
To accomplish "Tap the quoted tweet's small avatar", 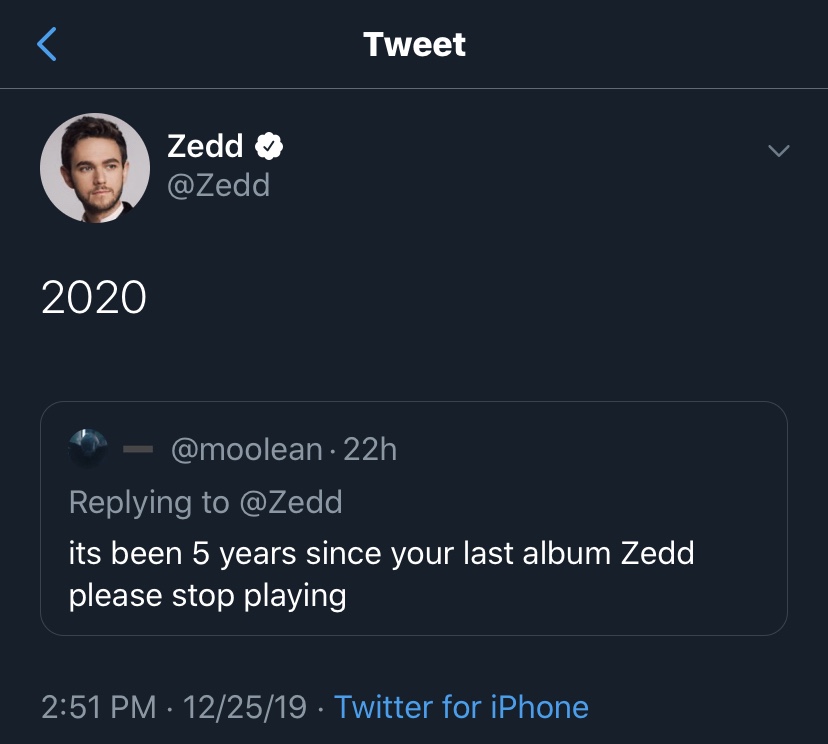I will [89, 449].
